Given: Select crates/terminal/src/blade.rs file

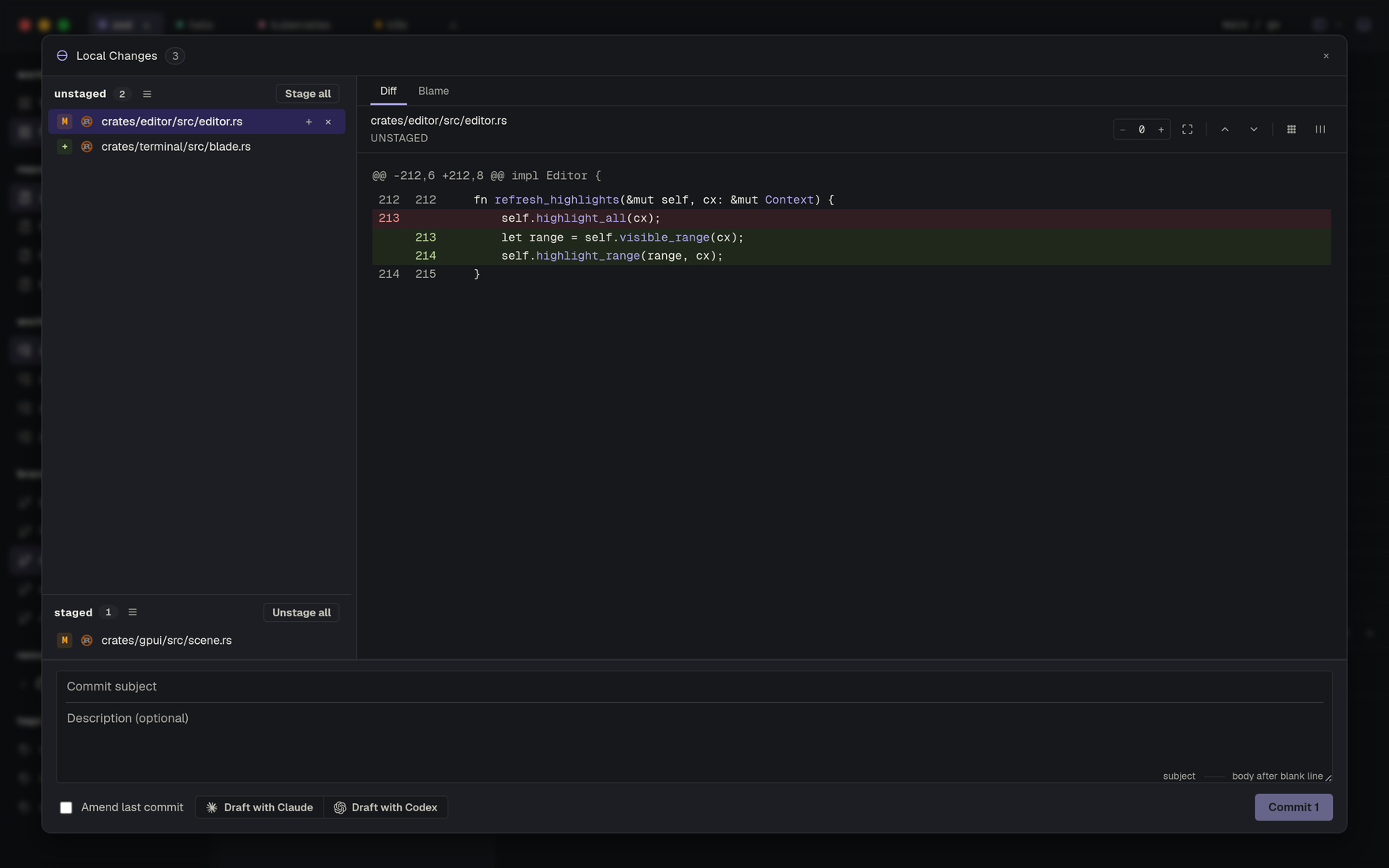Looking at the screenshot, I should click(197, 147).
